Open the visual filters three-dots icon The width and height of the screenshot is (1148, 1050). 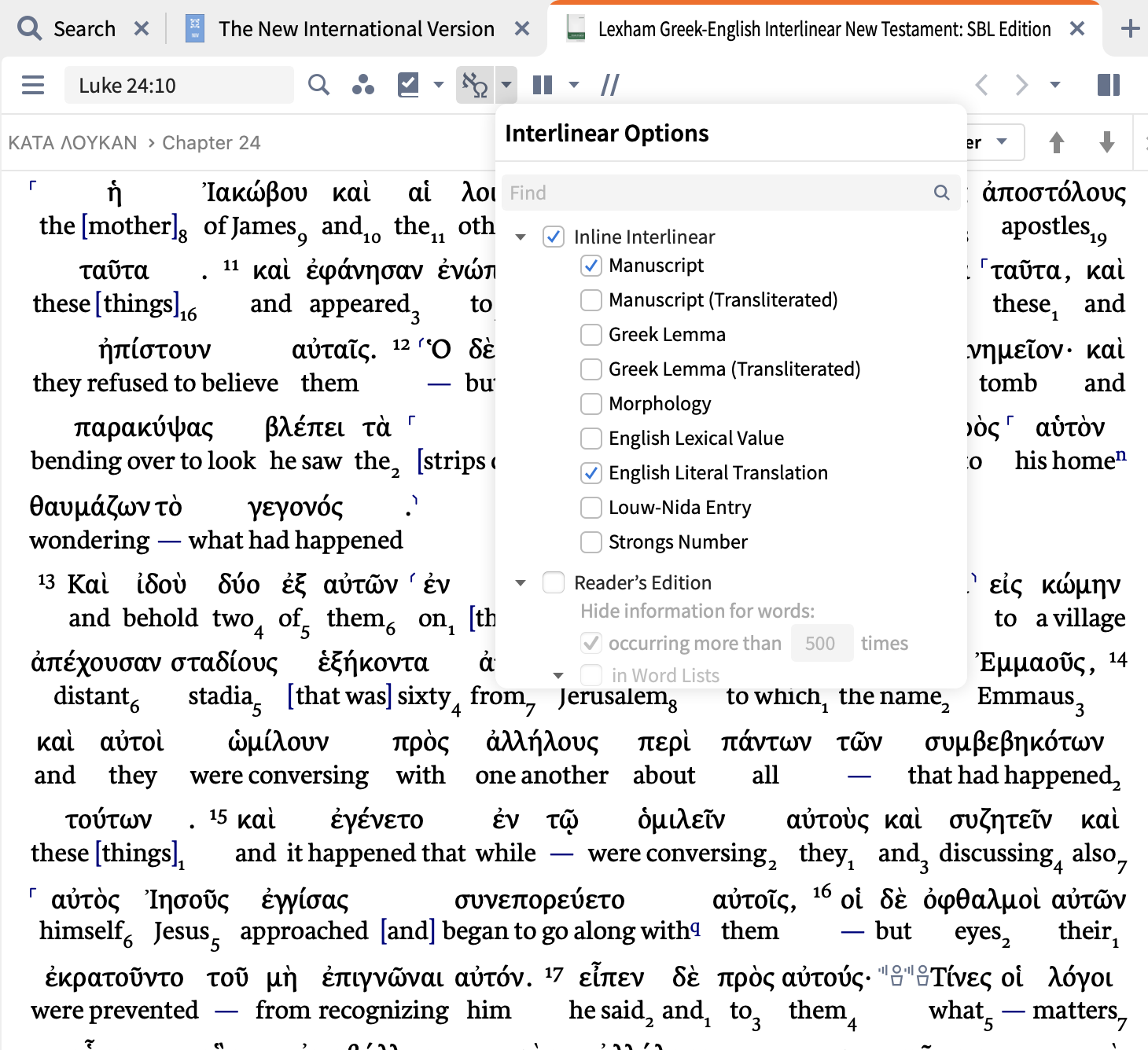(x=362, y=85)
